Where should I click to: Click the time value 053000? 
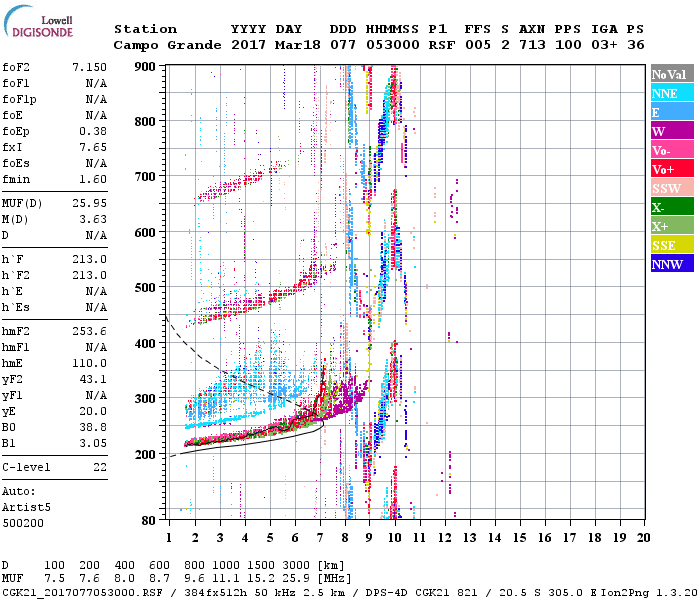click(x=393, y=45)
